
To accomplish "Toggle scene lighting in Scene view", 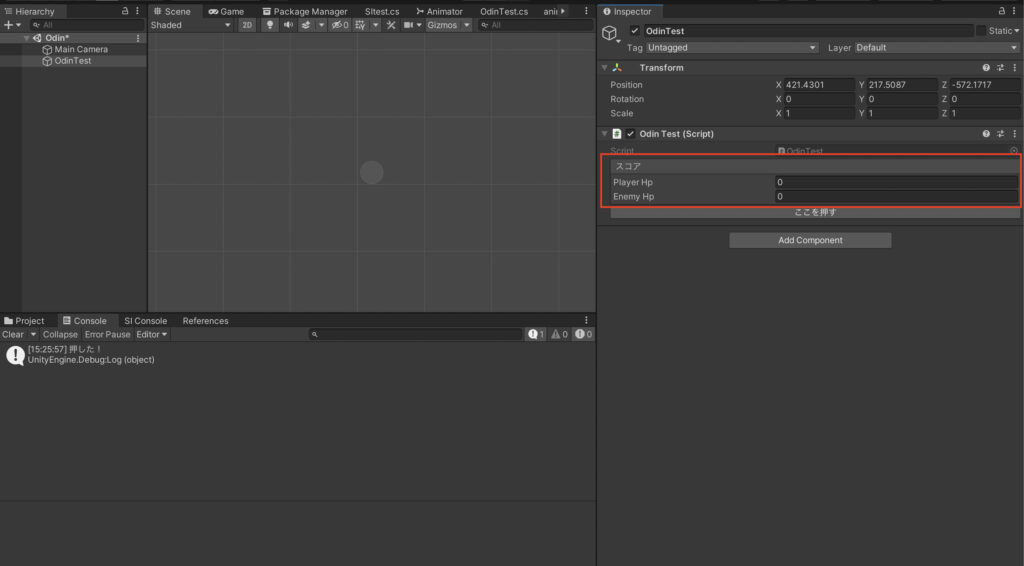I will pyautogui.click(x=270, y=25).
